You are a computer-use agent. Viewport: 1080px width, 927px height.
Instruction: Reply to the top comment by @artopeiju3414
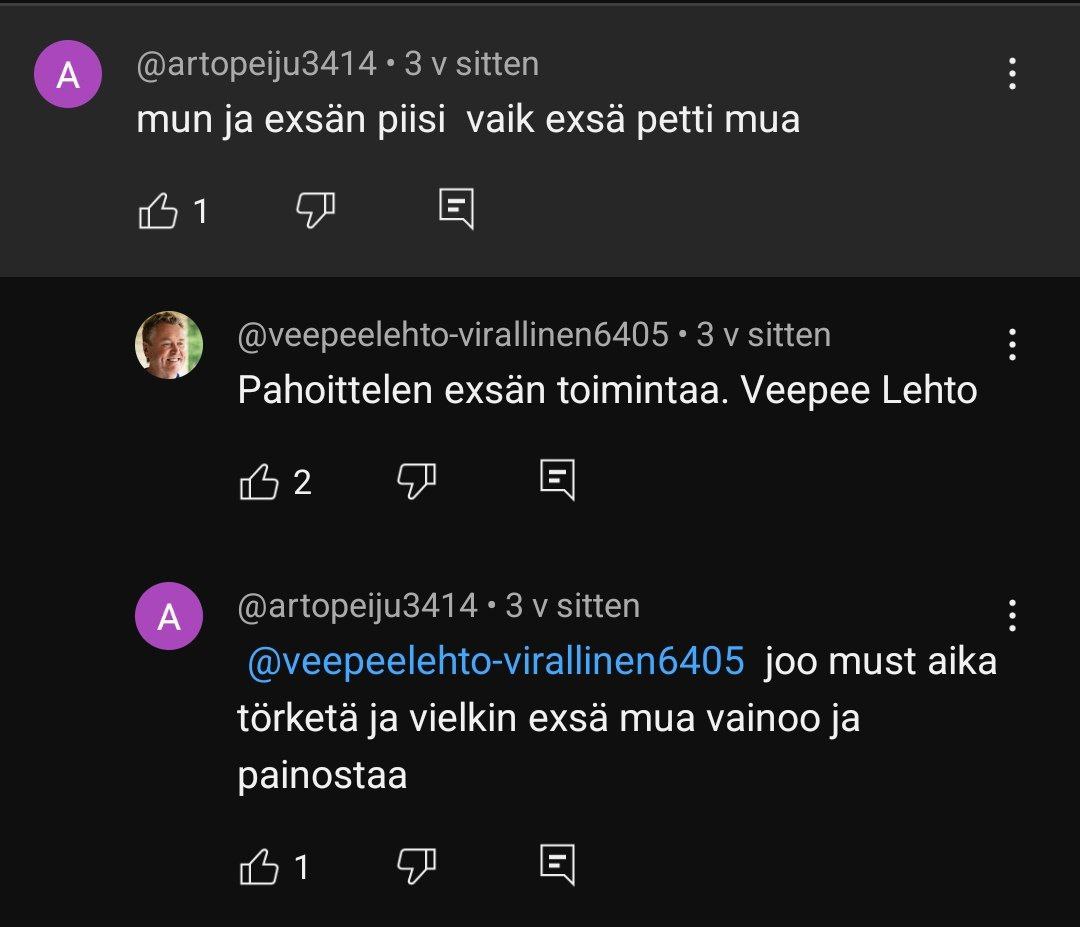coord(456,210)
